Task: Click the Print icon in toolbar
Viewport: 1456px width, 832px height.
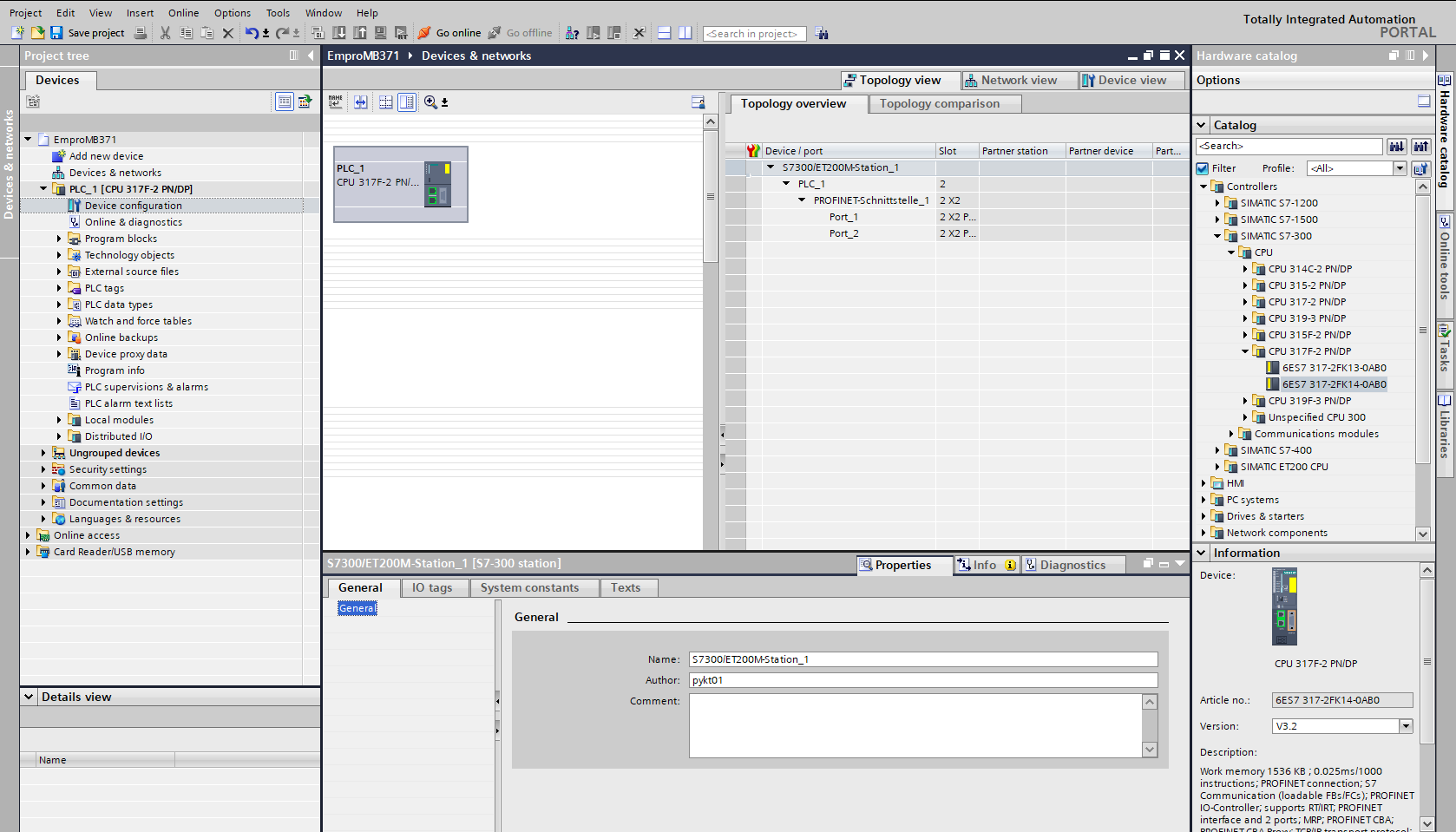Action: click(x=141, y=33)
